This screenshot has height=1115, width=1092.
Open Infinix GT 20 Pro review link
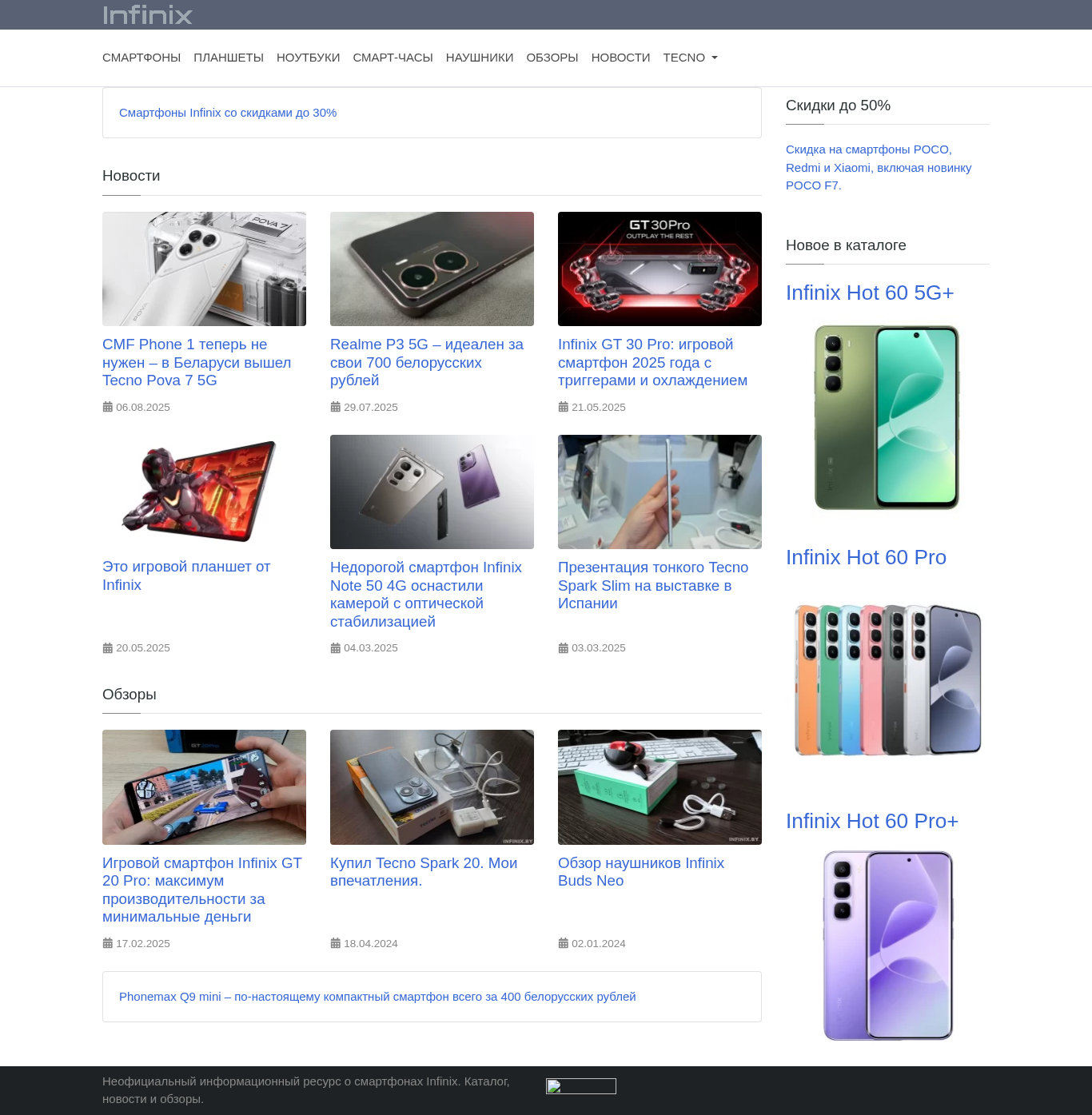202,890
